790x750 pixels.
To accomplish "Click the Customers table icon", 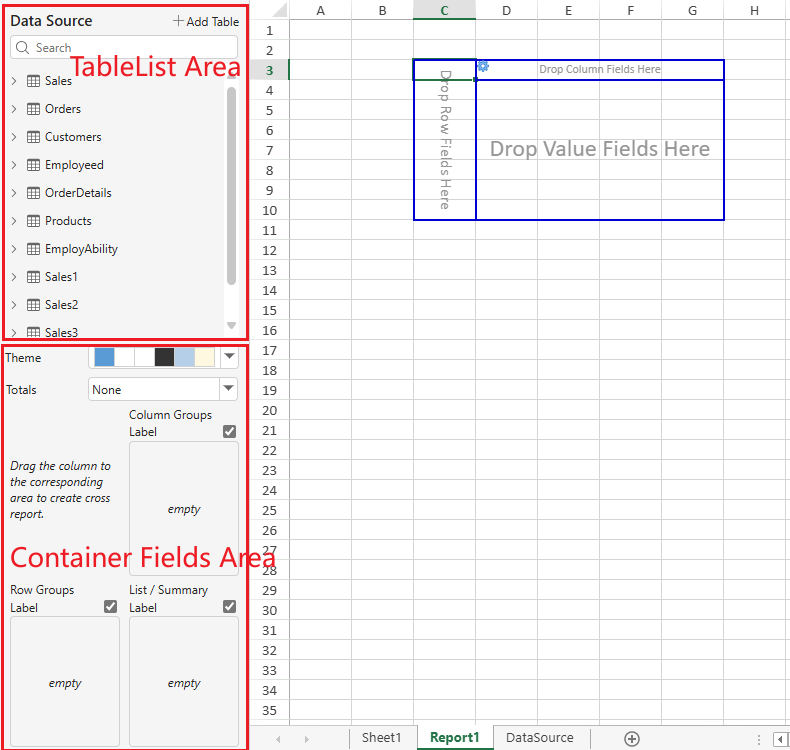I will [33, 137].
